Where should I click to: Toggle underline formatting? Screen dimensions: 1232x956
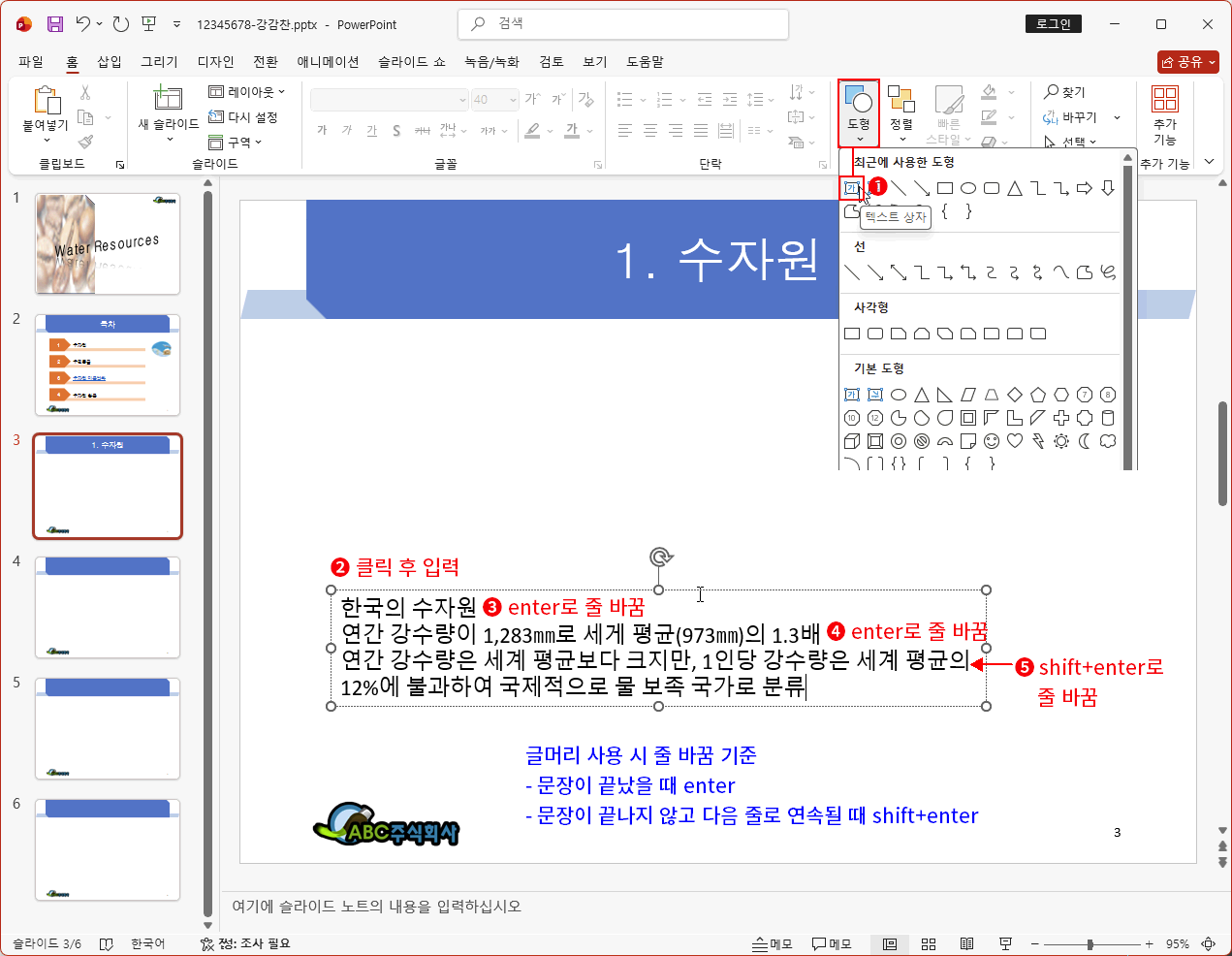coord(371,129)
